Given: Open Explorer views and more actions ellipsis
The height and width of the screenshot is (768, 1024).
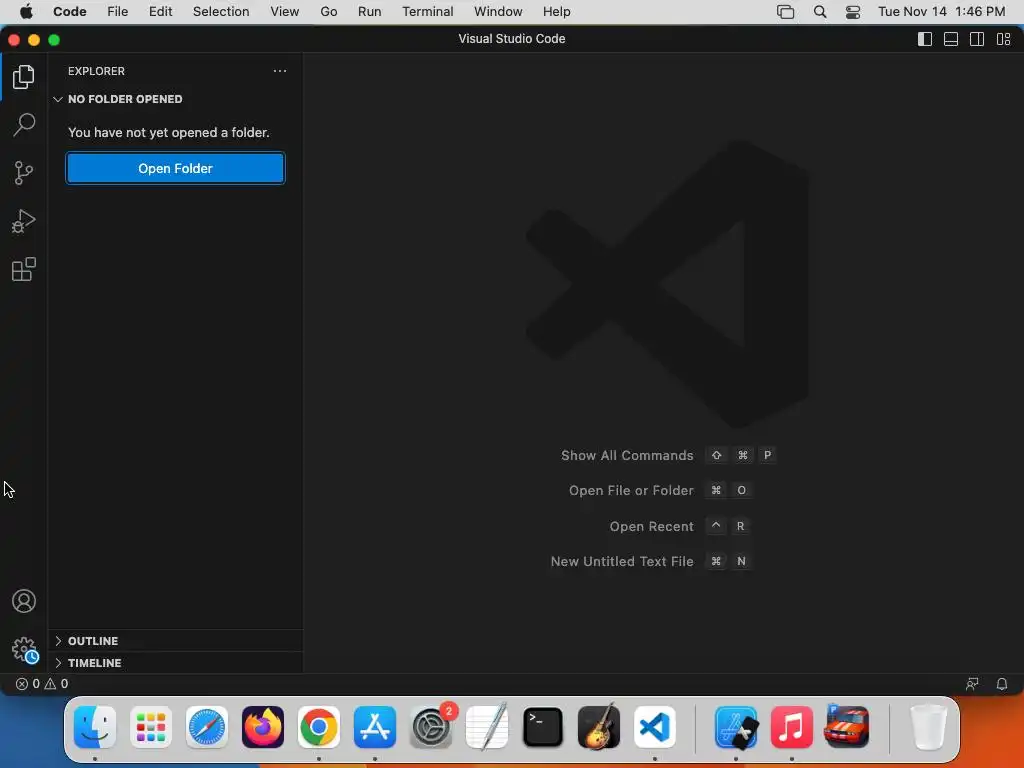Looking at the screenshot, I should click(280, 71).
